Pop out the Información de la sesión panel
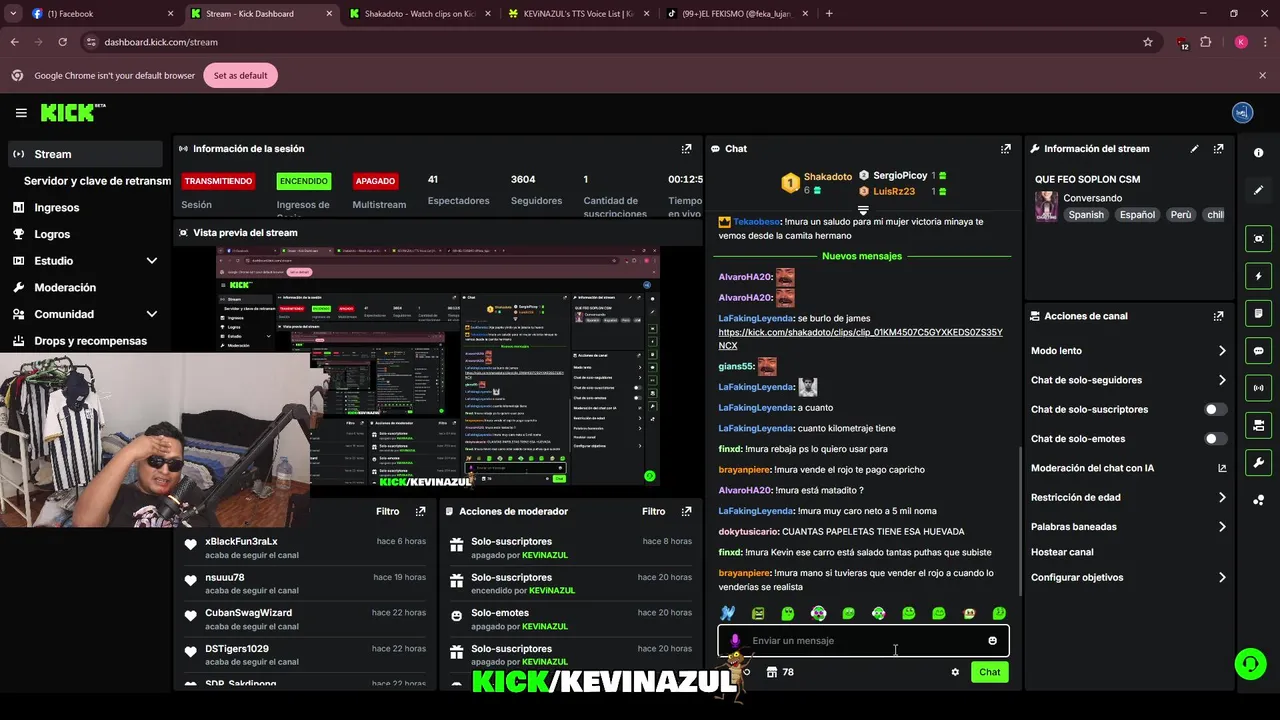Viewport: 1280px width, 720px height. pyautogui.click(x=686, y=149)
